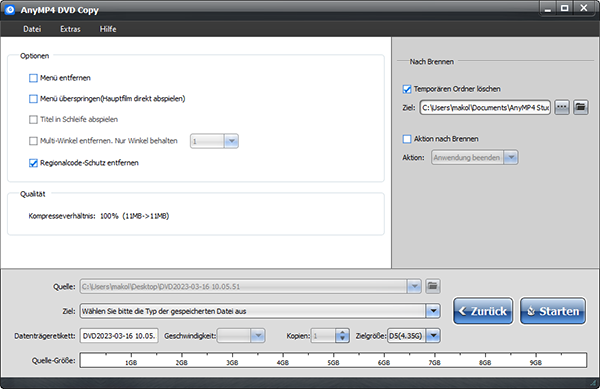
Task: Toggle Menü überspringen checkbox
Action: [33, 99]
